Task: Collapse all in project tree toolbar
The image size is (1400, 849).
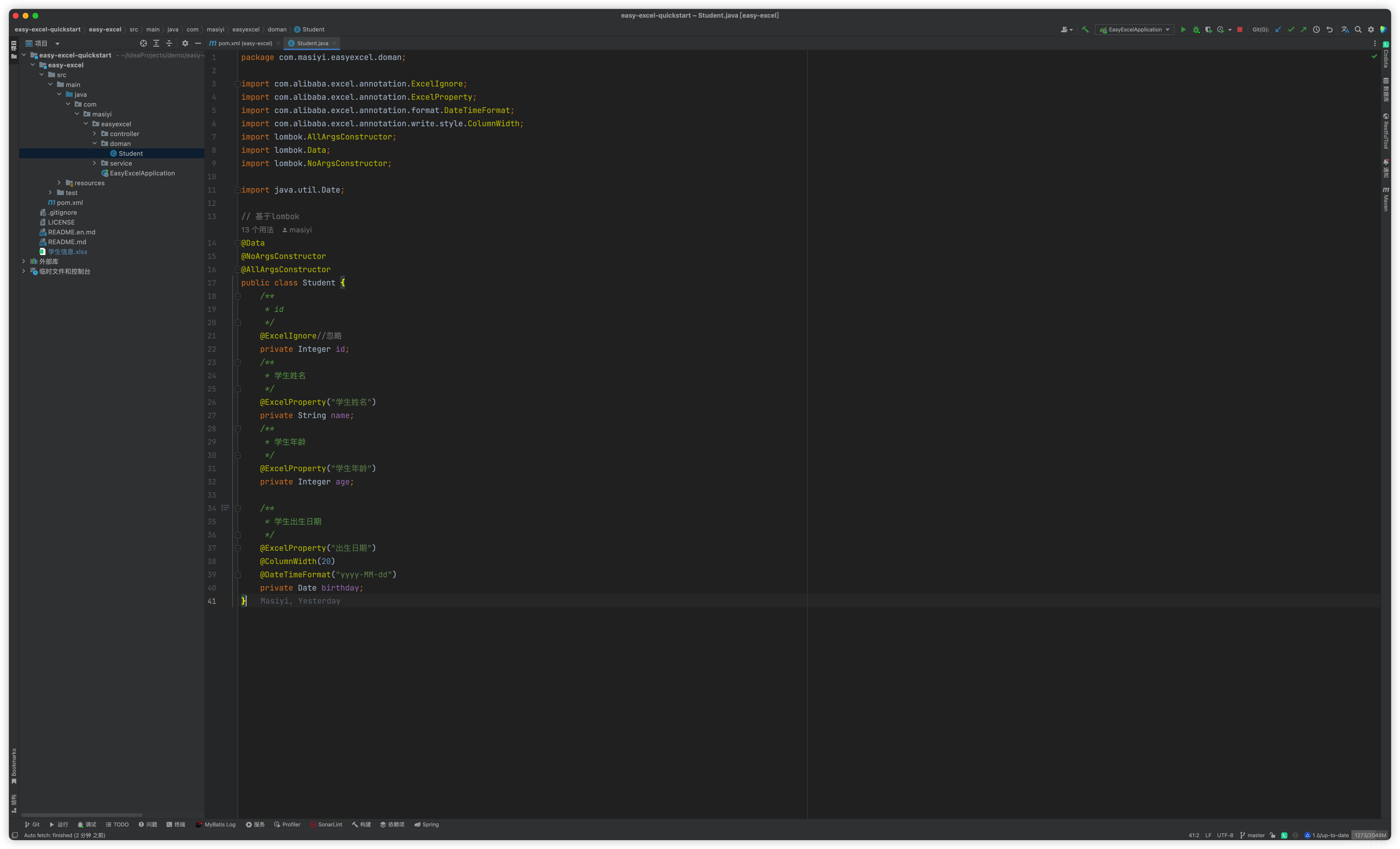Action: pos(169,43)
